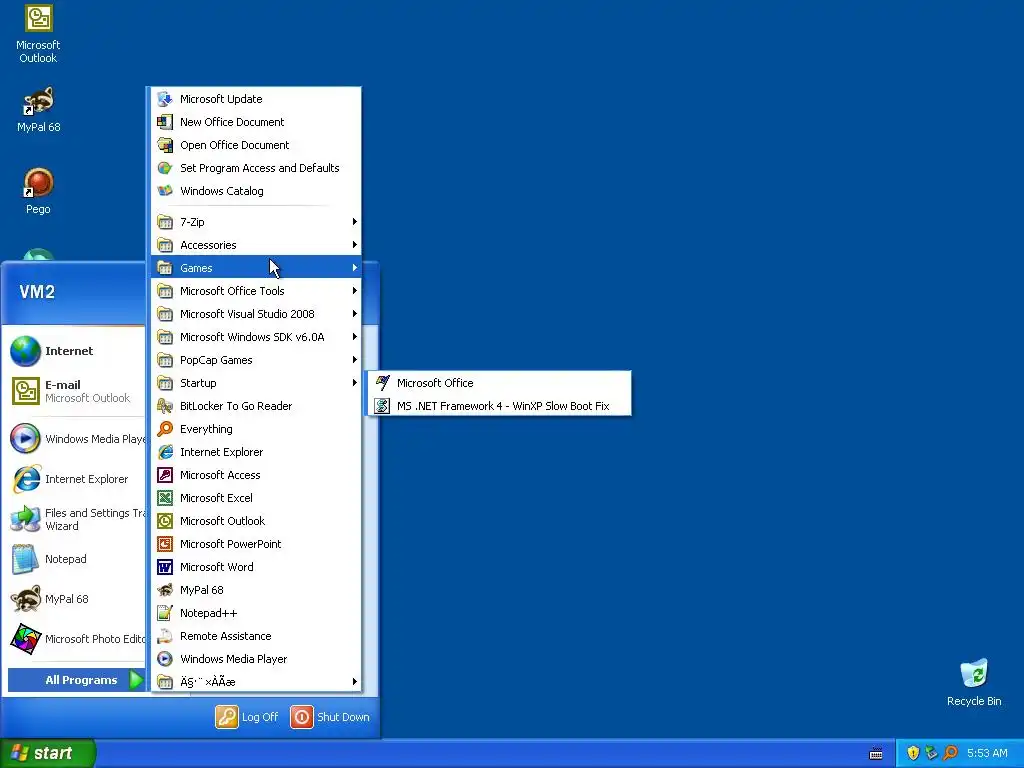Click Set Program Access and Defaults icon
Image resolution: width=1024 pixels, height=768 pixels.
(x=165, y=168)
